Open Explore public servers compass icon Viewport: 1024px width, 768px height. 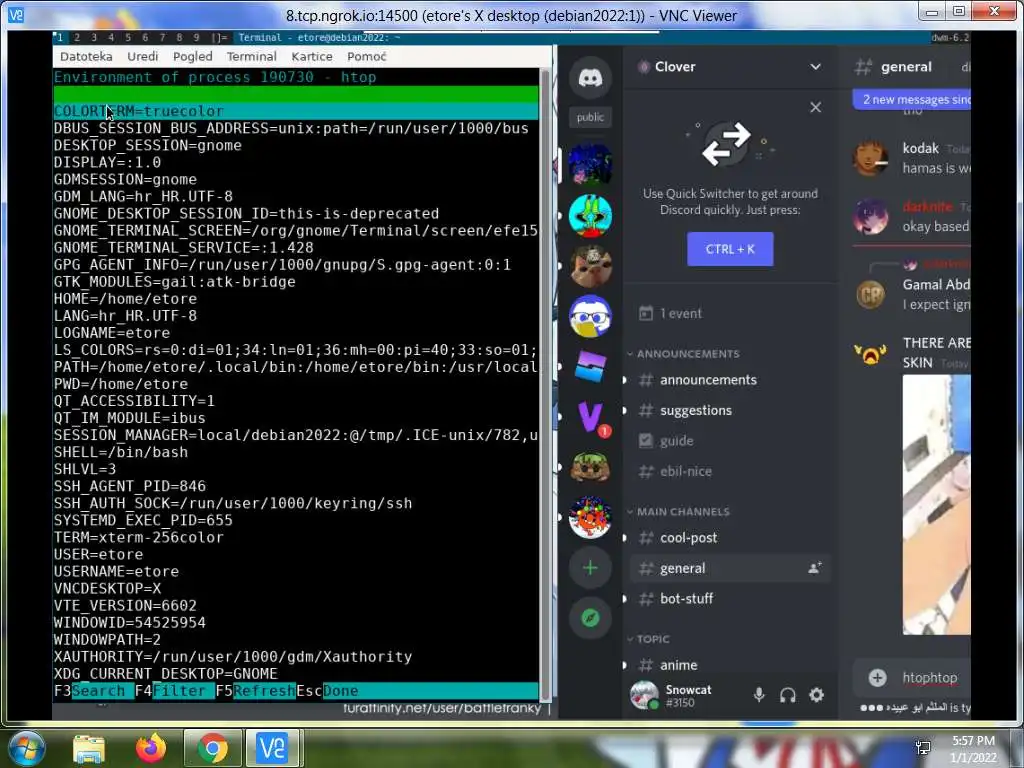(x=590, y=618)
